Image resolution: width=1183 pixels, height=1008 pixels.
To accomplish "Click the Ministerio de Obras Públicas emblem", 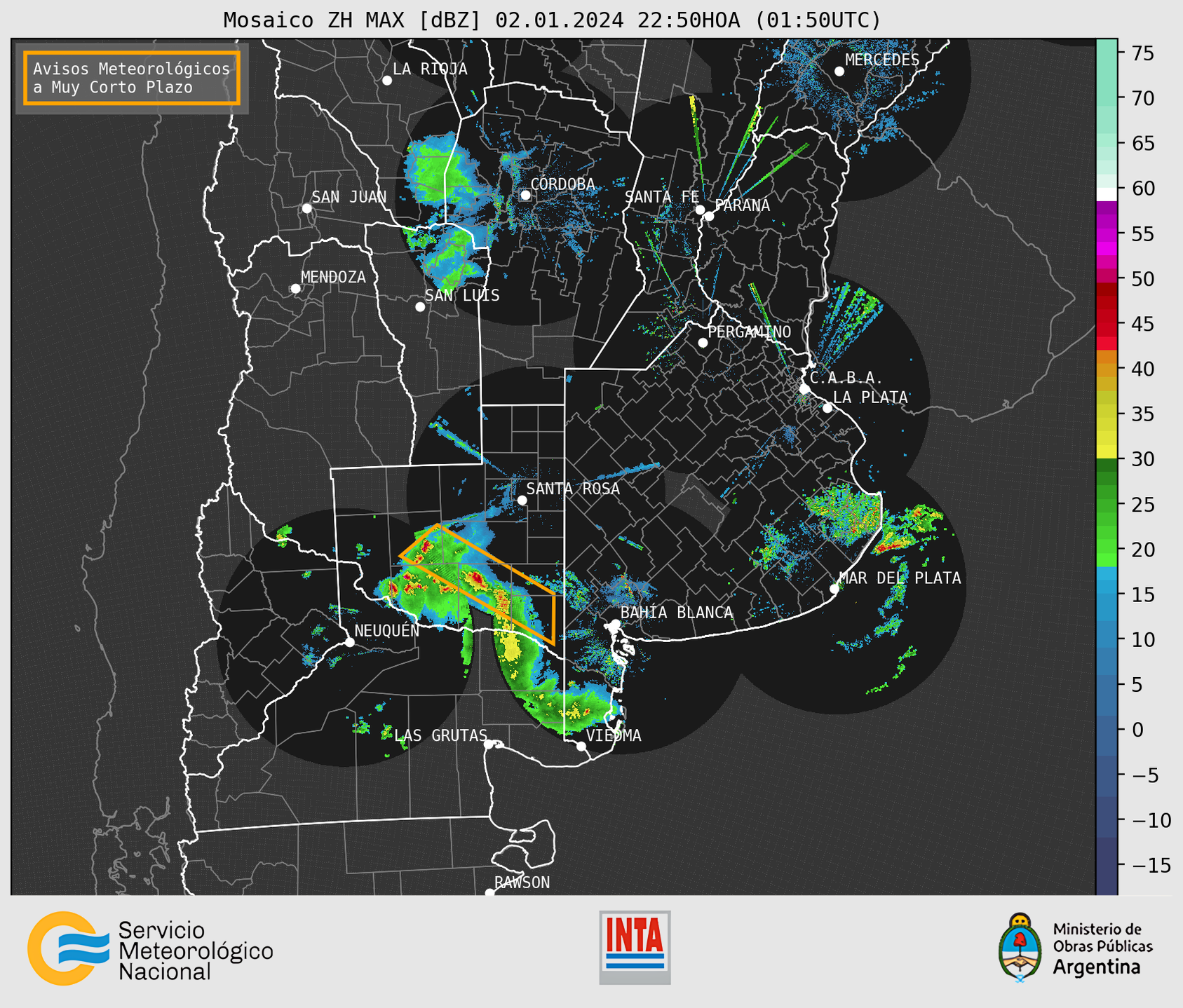I will (1020, 948).
